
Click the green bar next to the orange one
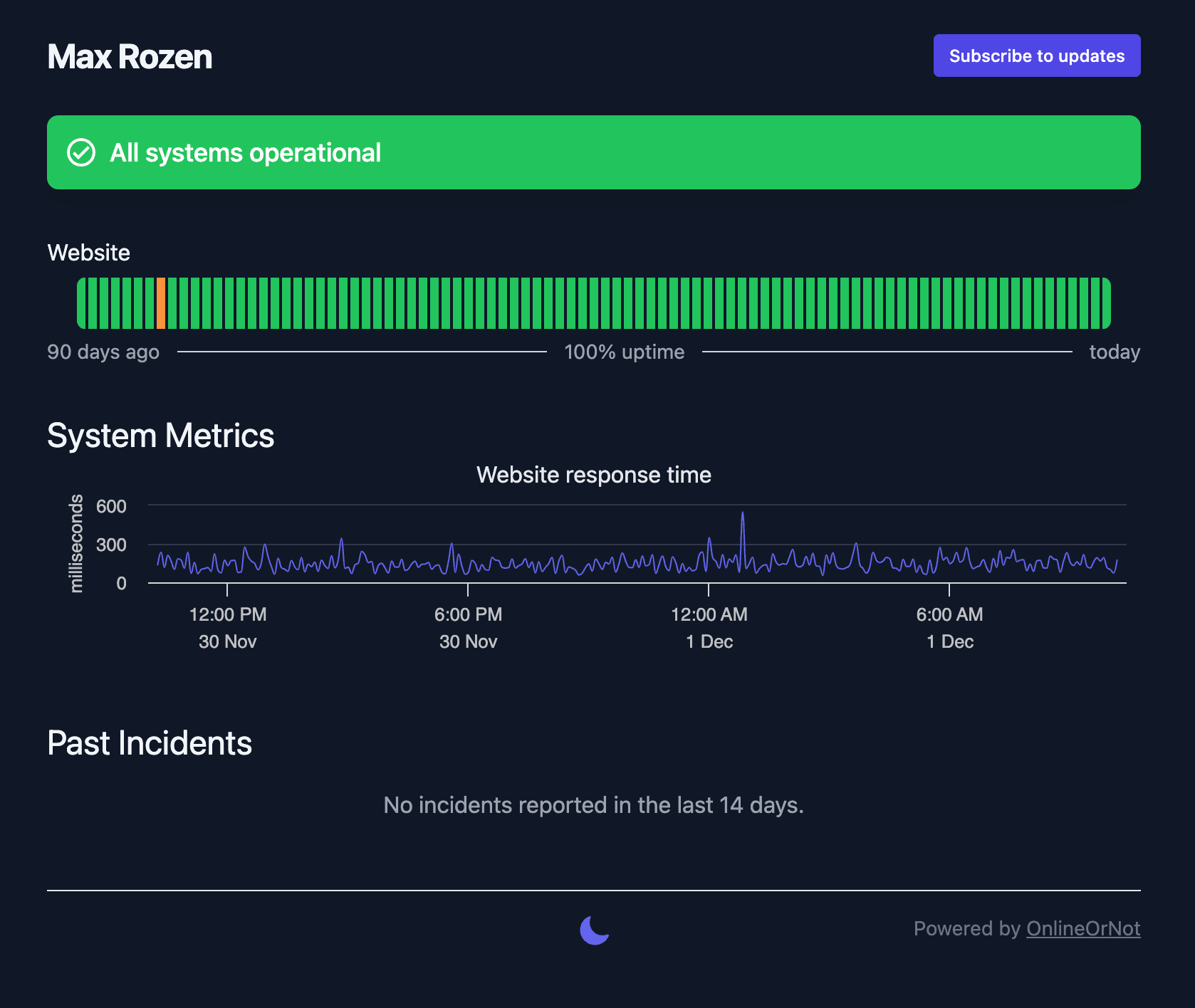tap(174, 302)
